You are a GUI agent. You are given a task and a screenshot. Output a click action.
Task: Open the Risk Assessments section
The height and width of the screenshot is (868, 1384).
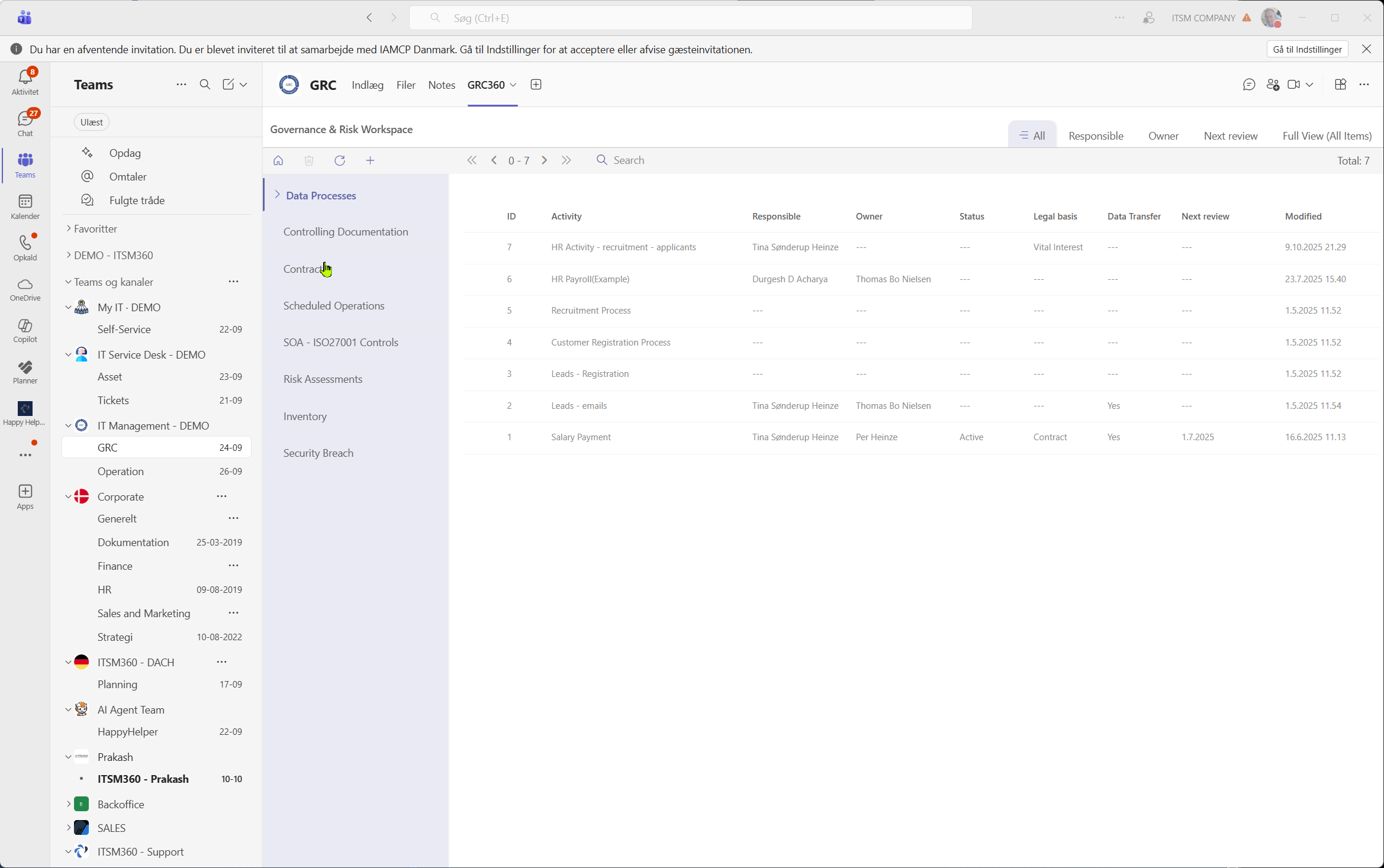click(x=323, y=379)
